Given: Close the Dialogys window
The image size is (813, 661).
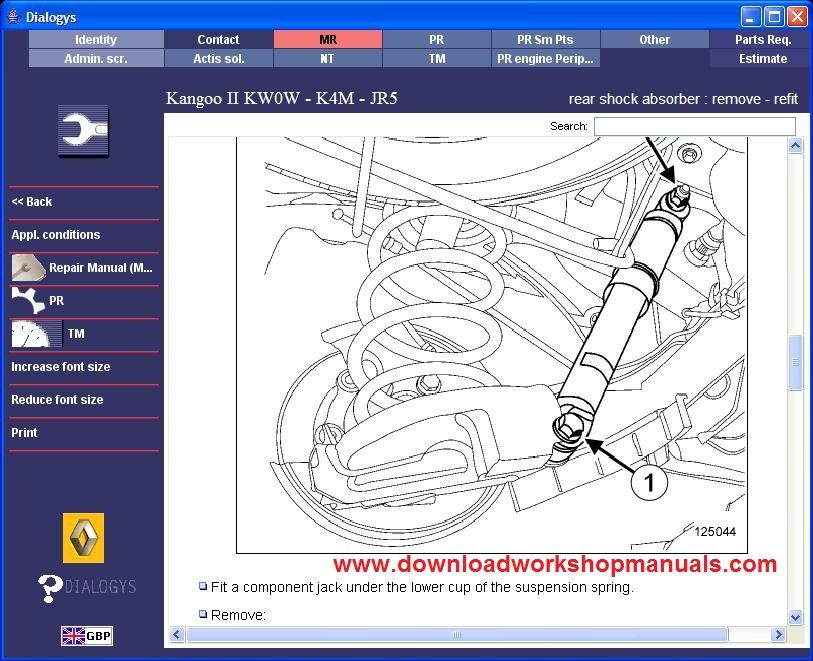Looking at the screenshot, I should tap(797, 17).
